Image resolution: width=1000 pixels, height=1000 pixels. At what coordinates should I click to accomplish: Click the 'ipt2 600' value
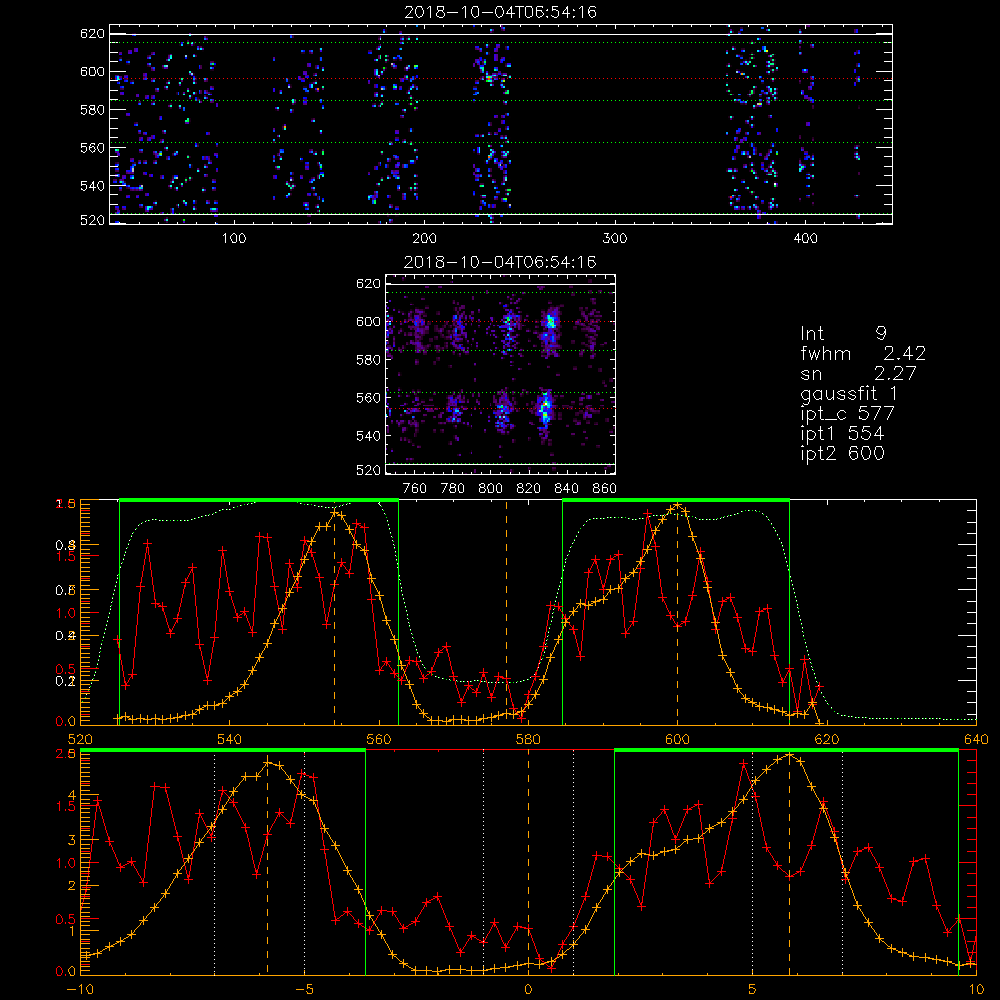pyautogui.click(x=842, y=453)
